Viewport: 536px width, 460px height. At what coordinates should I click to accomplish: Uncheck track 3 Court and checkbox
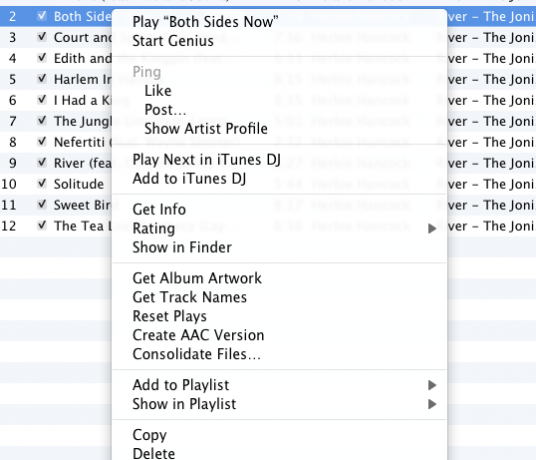pyautogui.click(x=42, y=37)
